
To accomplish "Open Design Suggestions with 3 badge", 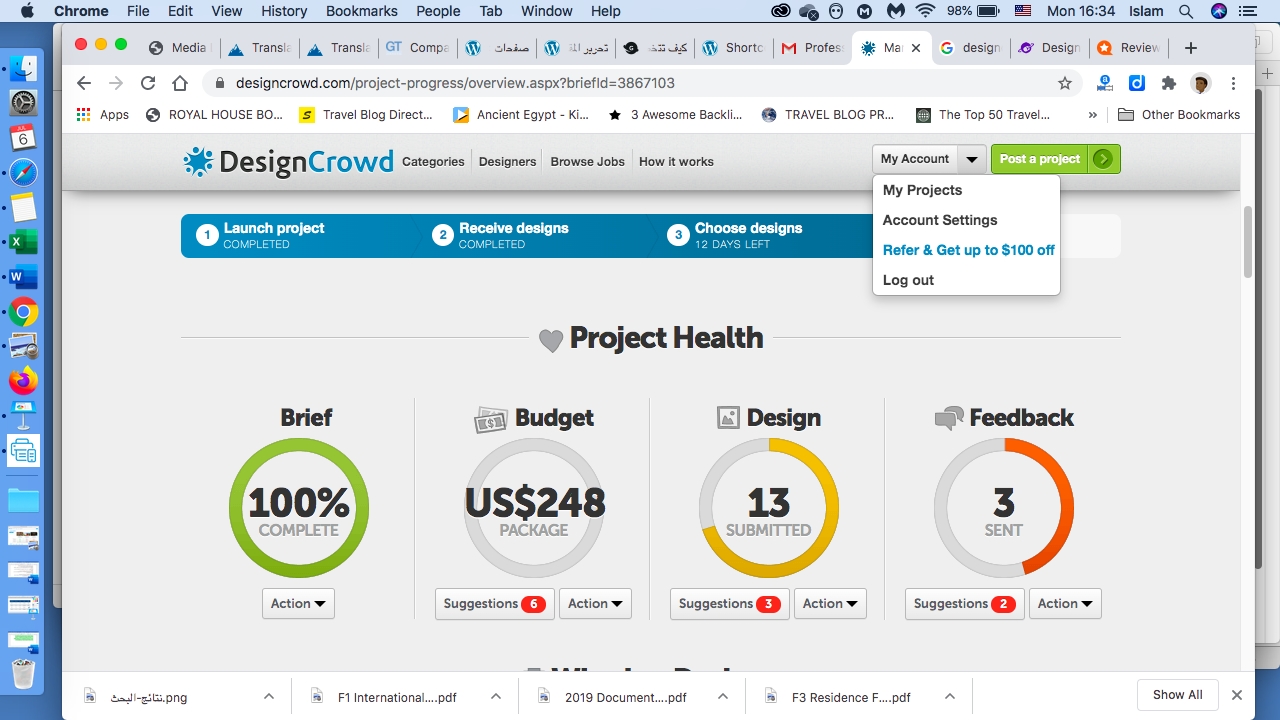I will (729, 604).
